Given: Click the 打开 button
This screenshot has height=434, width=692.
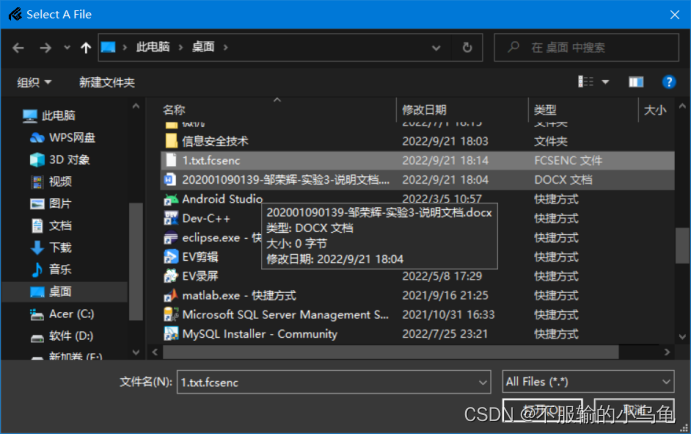Looking at the screenshot, I should point(542,410).
